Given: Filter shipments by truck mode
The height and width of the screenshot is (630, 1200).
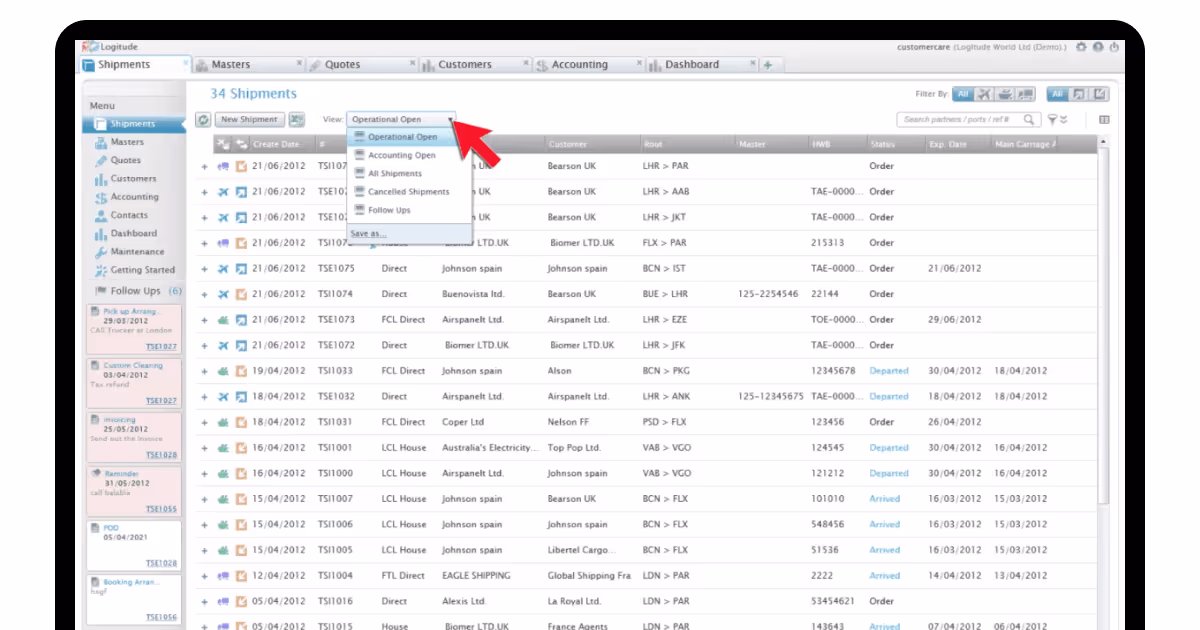Looking at the screenshot, I should [1025, 94].
